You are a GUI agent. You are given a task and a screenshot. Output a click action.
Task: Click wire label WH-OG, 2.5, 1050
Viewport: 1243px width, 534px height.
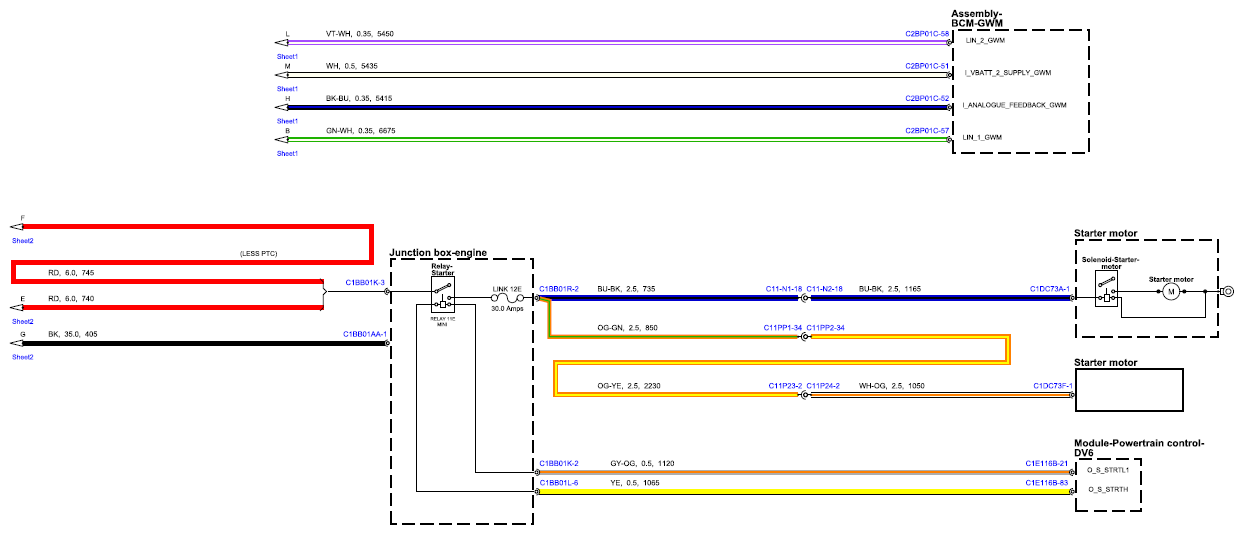891,386
